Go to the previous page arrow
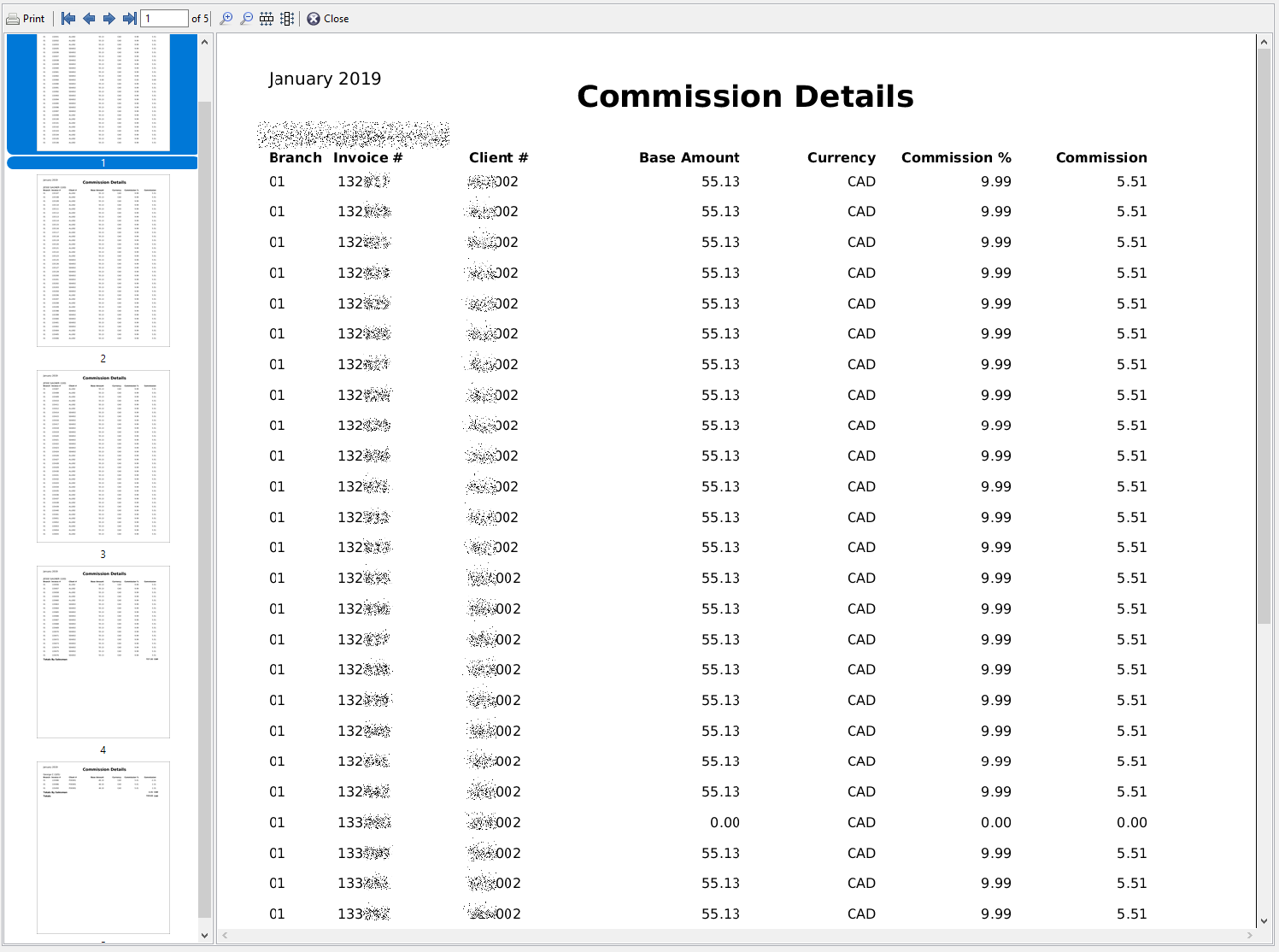The height and width of the screenshot is (952, 1279). point(89,18)
